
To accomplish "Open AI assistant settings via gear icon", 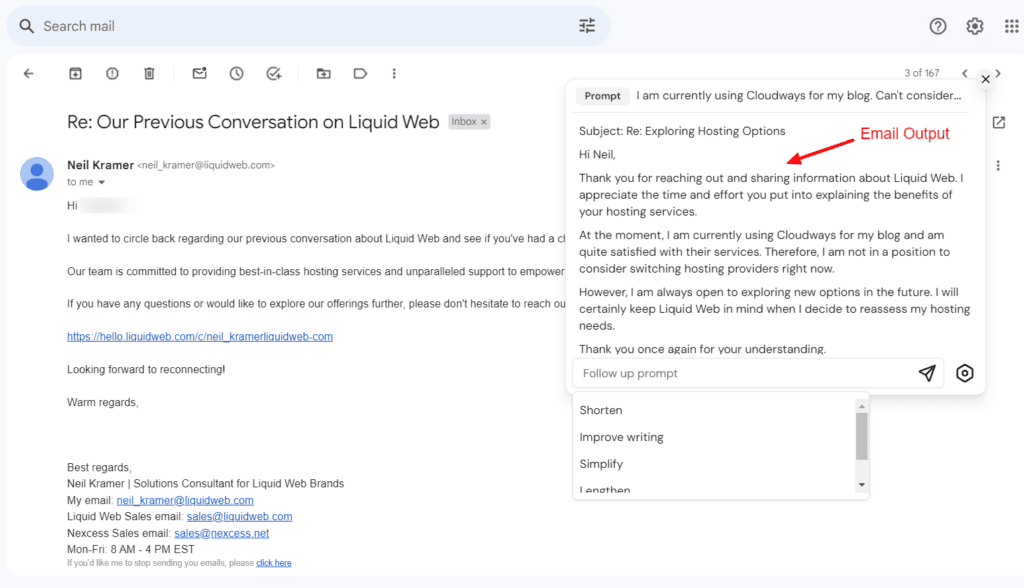I will (964, 372).
